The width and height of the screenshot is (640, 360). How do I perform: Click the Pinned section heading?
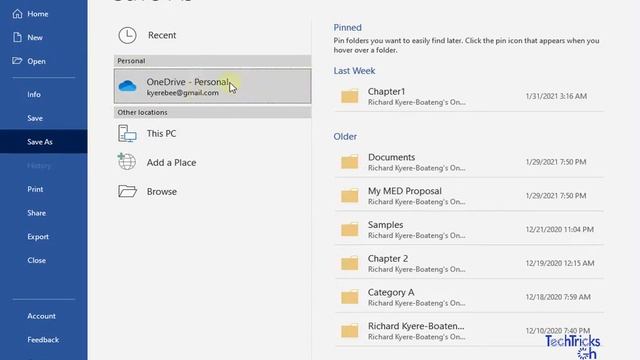(x=347, y=27)
